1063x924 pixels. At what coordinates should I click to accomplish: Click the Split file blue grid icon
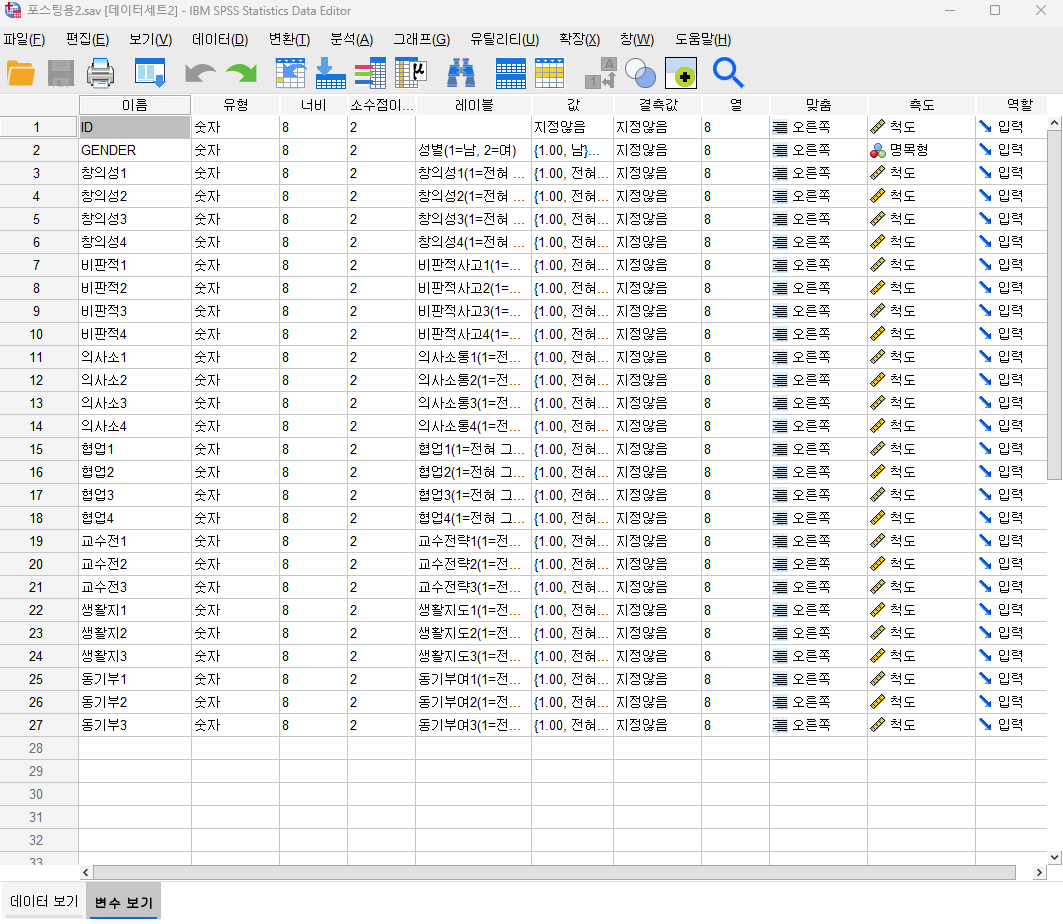(510, 73)
